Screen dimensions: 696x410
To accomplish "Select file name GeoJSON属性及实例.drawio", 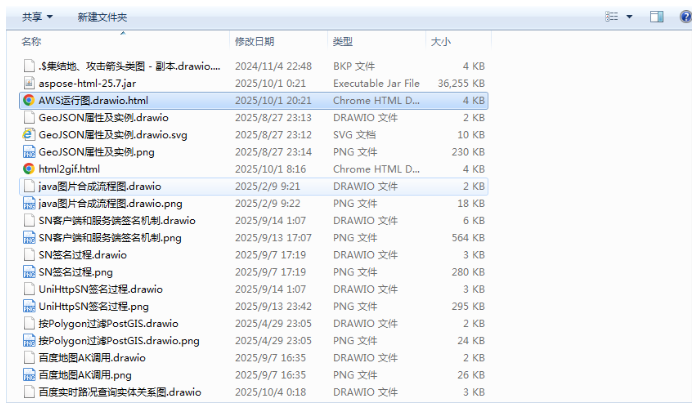I will 103,118.
